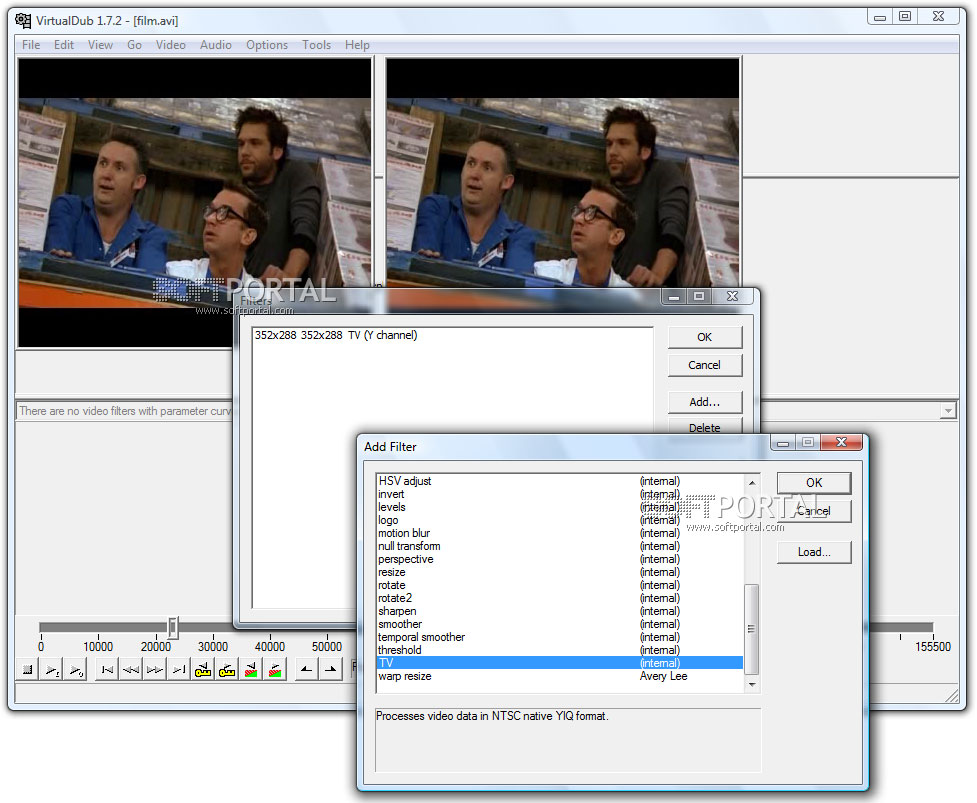Select the temporal smoother filter

pyautogui.click(x=560, y=637)
